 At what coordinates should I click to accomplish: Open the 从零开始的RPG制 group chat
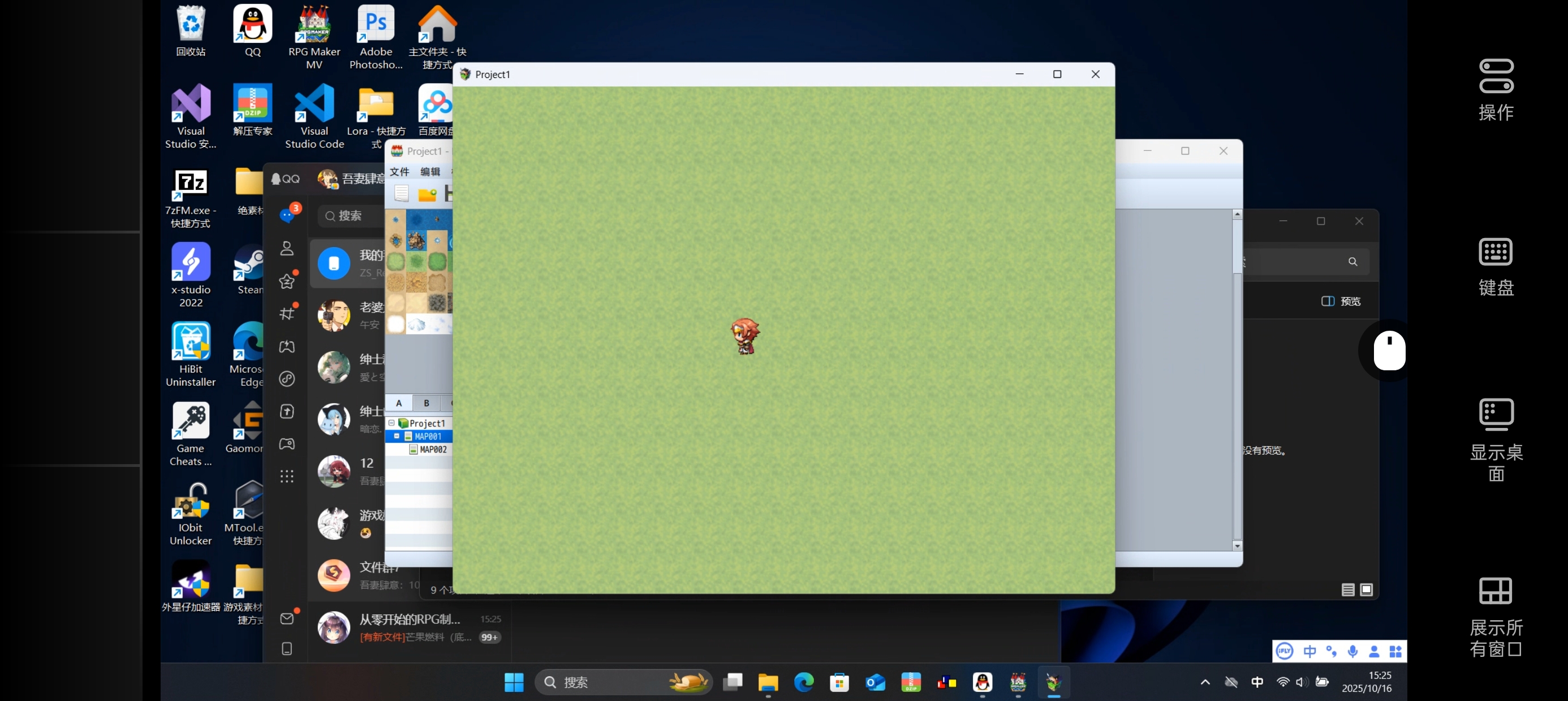pos(409,628)
